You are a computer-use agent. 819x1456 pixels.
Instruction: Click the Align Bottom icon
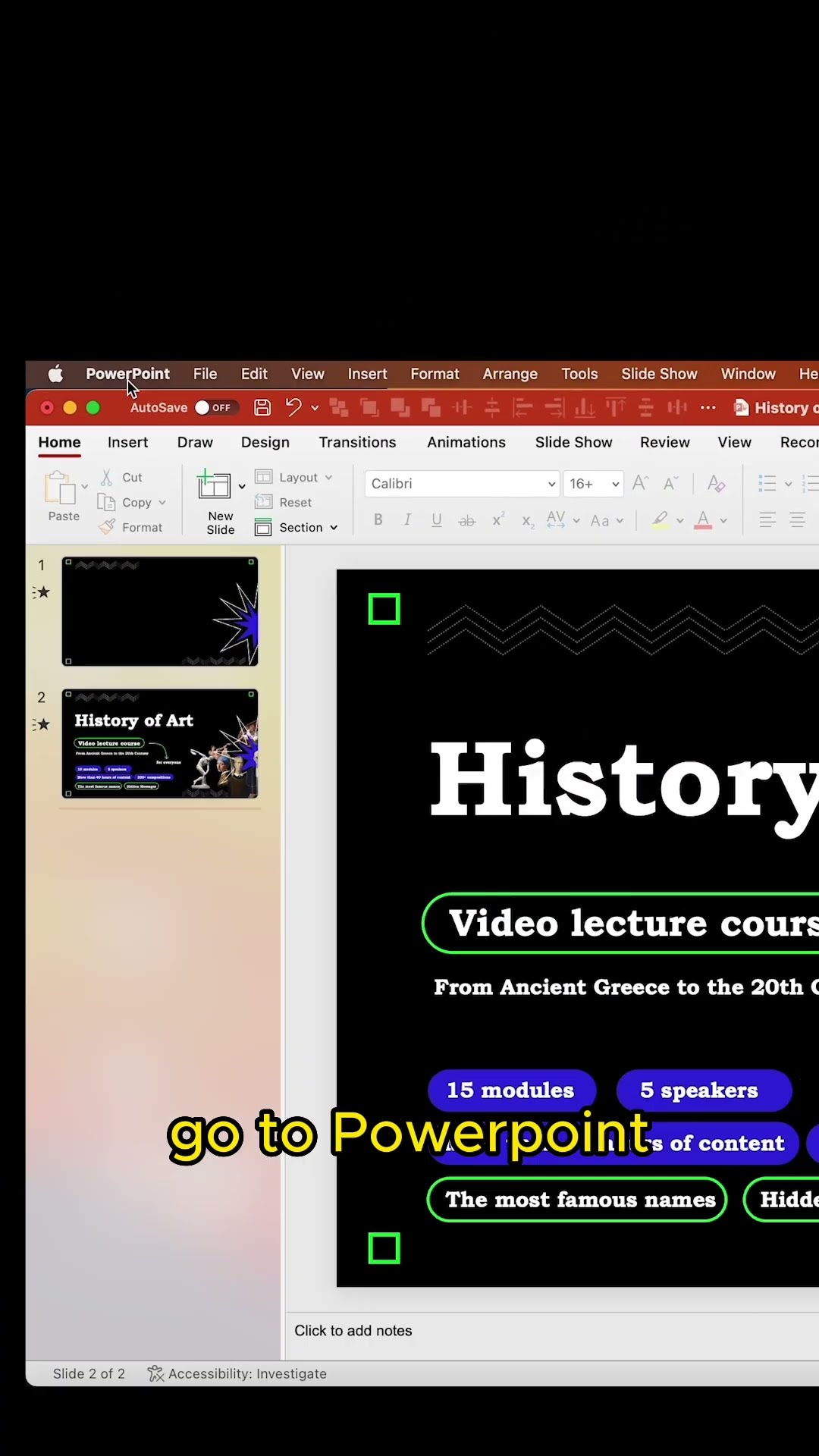pyautogui.click(x=585, y=408)
